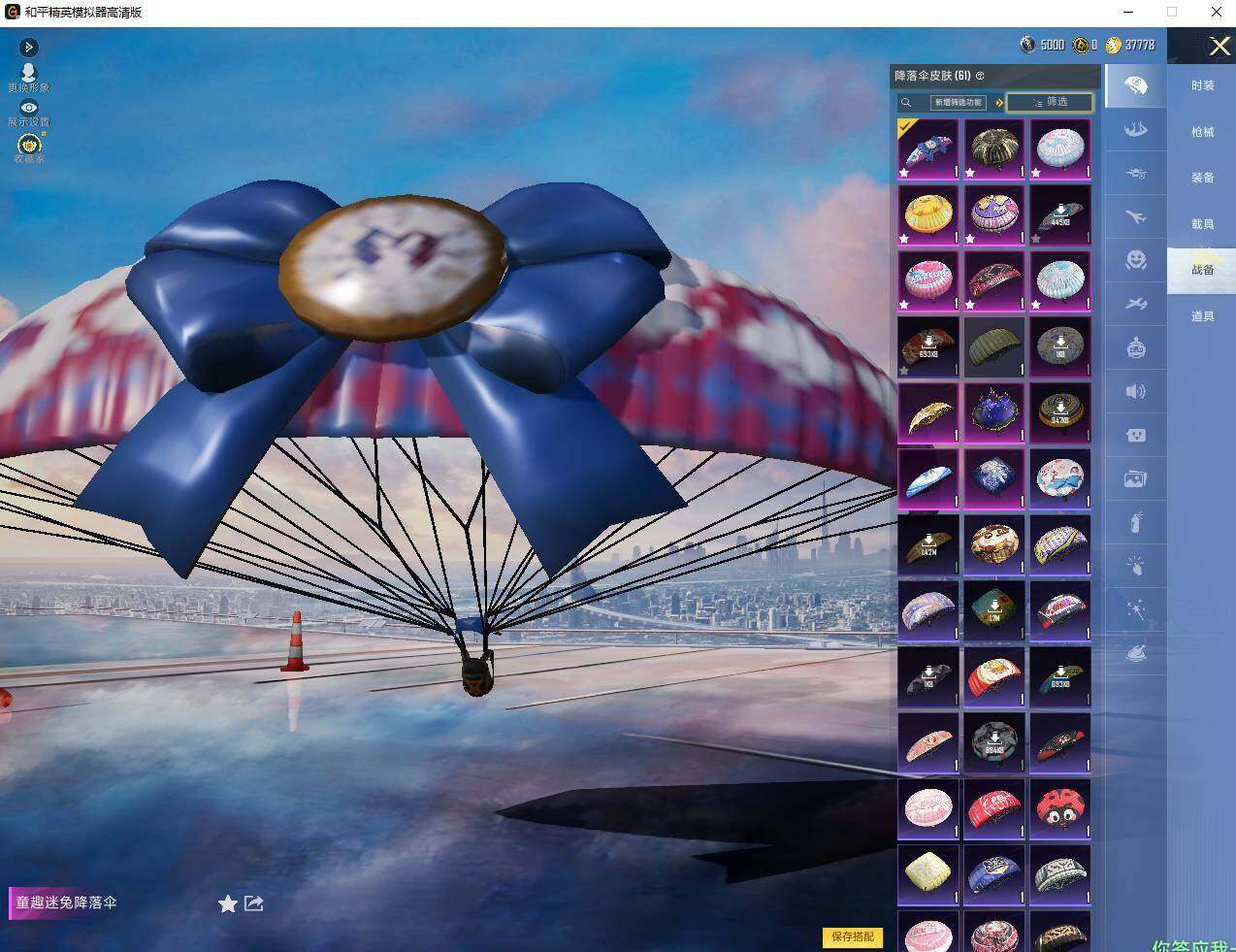
Task: Click the help icon beside 降落伞皮肤 (61)
Action: pyautogui.click(x=980, y=76)
